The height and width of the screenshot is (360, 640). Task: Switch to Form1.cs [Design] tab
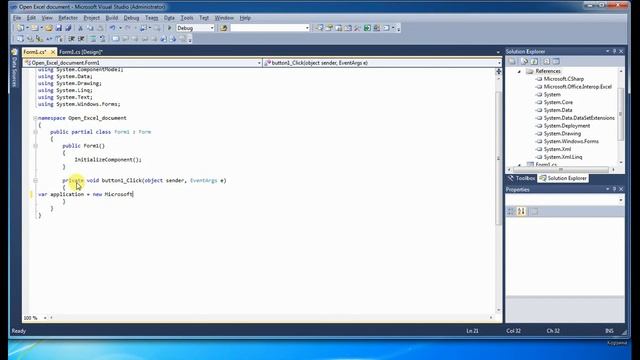coord(81,52)
